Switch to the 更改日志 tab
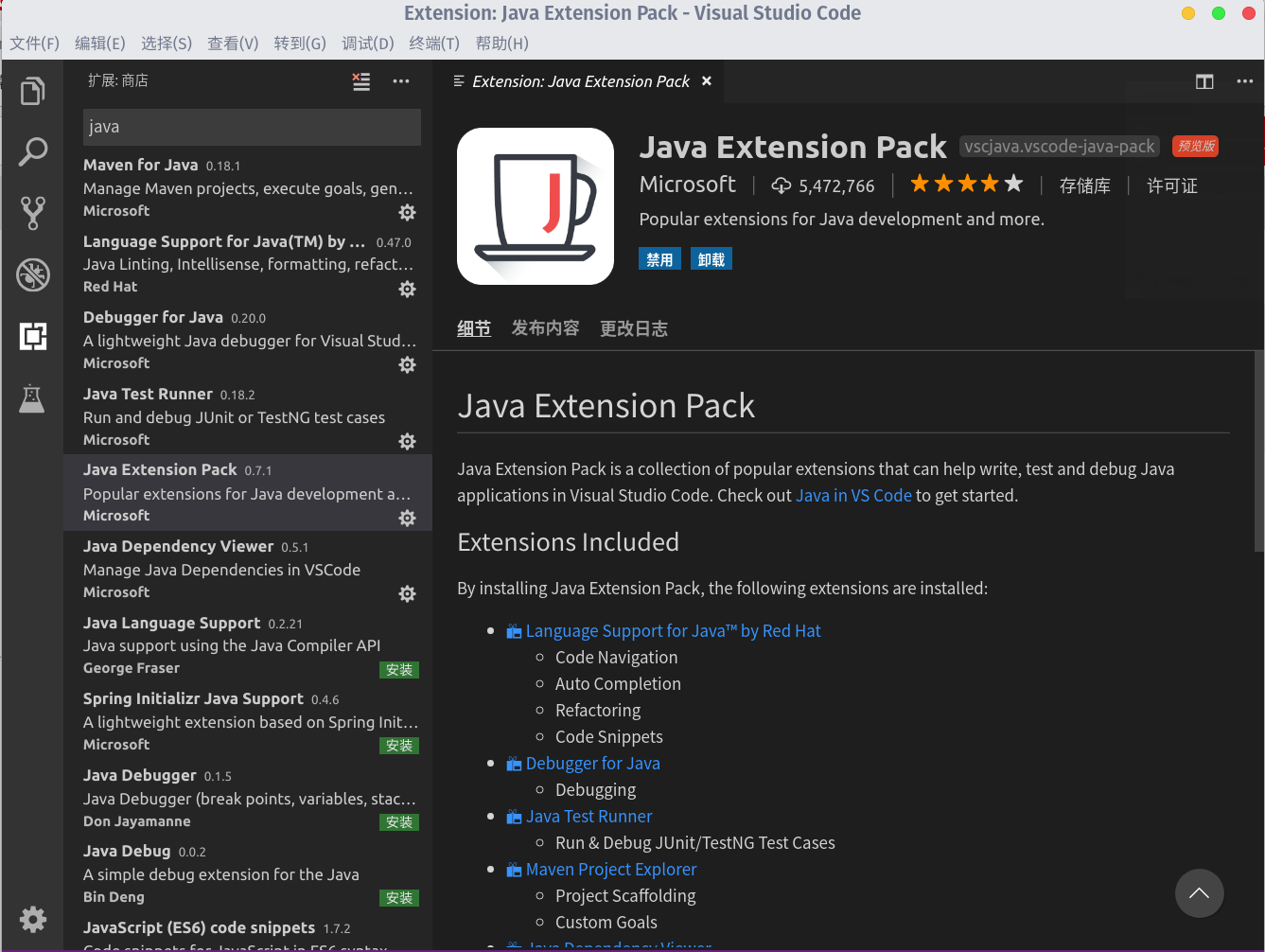This screenshot has height=952, width=1265. click(634, 328)
